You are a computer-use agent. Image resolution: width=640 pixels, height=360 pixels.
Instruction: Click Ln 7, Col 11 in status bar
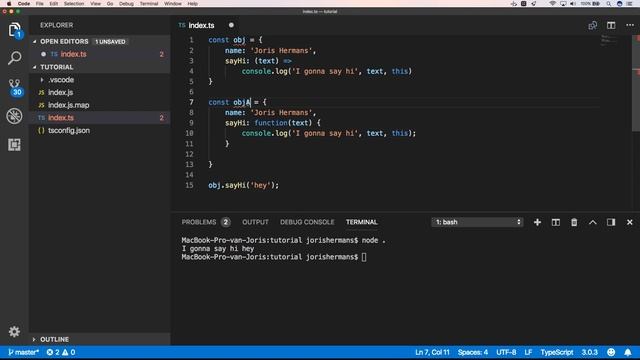coord(432,352)
